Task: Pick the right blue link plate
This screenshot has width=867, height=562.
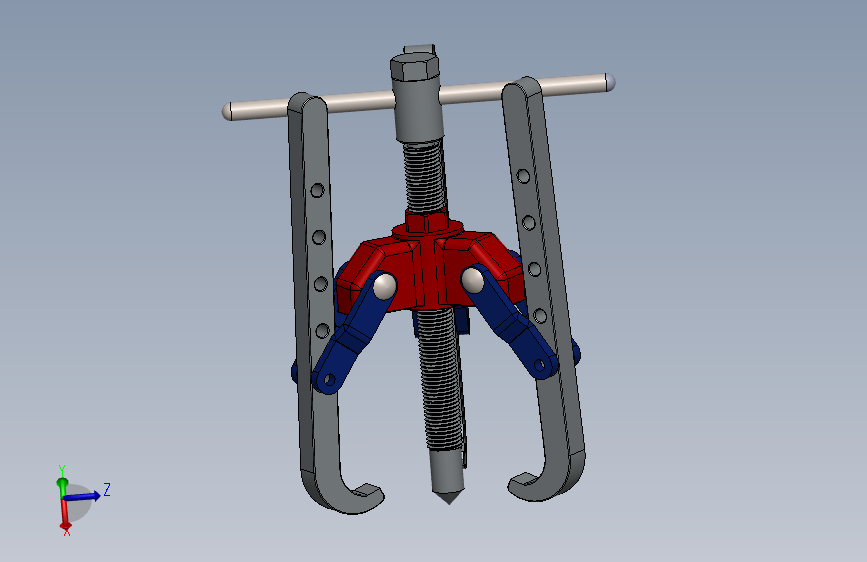Action: tap(509, 324)
